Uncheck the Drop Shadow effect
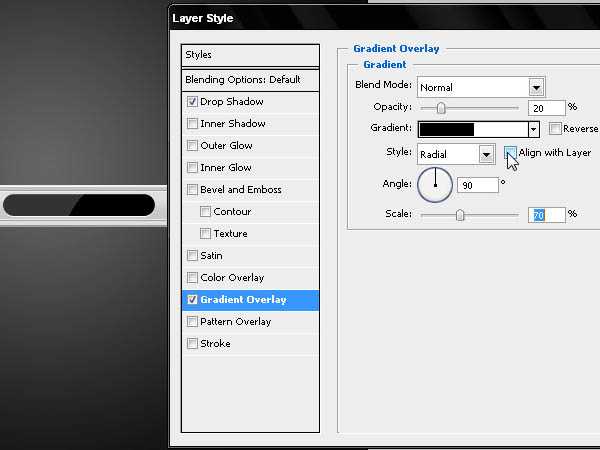Screen dimensions: 600x450 point(192,102)
